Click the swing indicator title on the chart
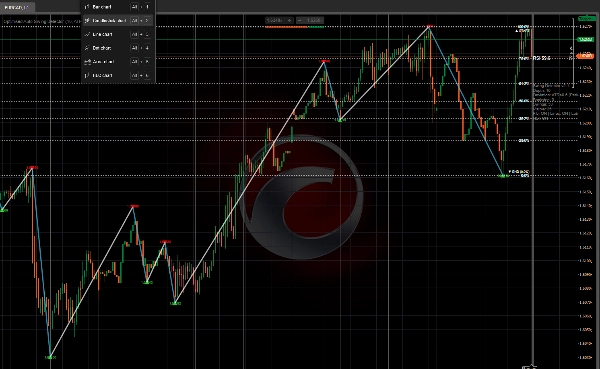Image resolution: width=600 pixels, height=369 pixels. pyautogui.click(x=42, y=21)
